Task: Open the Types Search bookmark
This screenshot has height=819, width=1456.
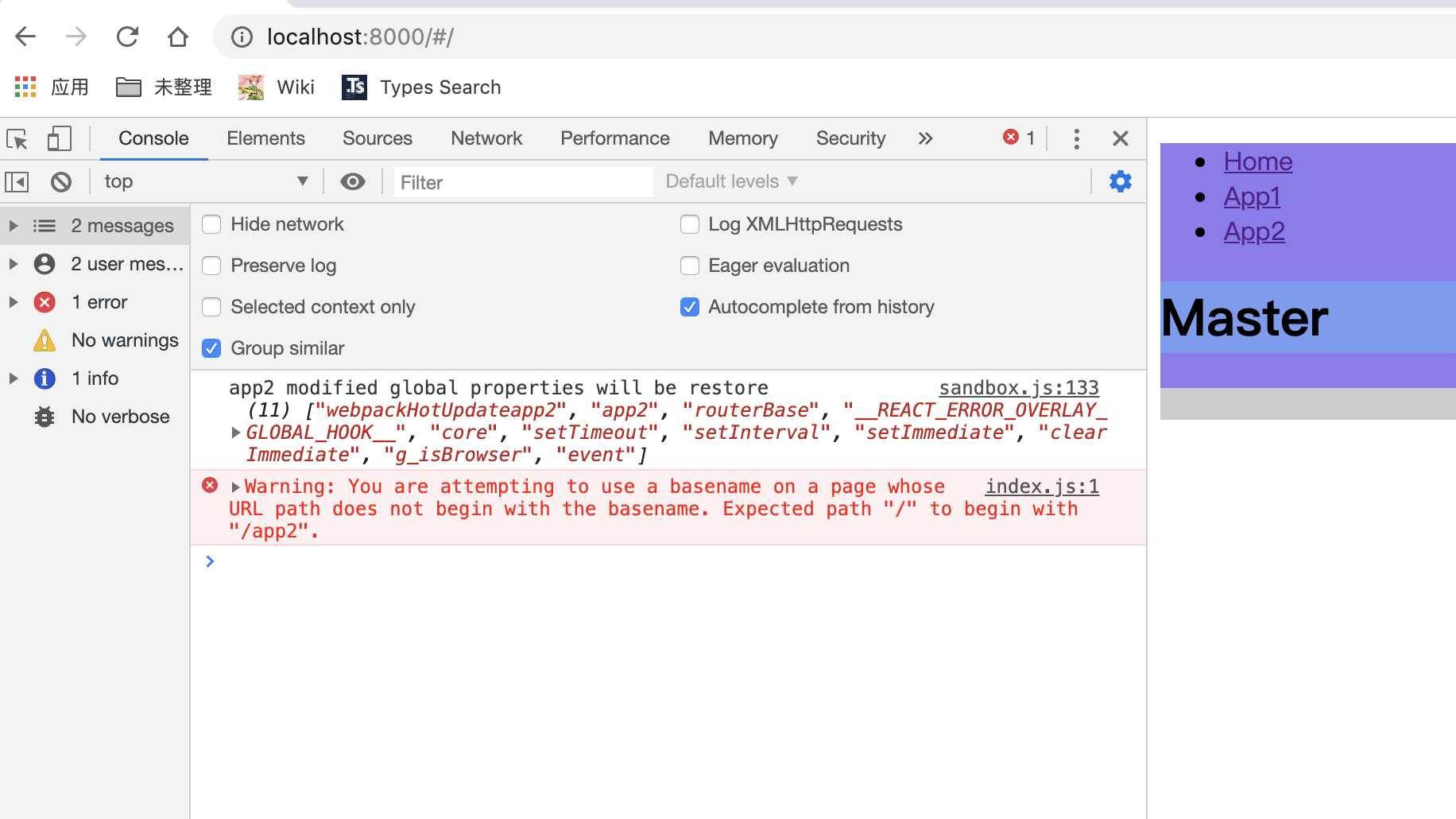Action: click(421, 87)
